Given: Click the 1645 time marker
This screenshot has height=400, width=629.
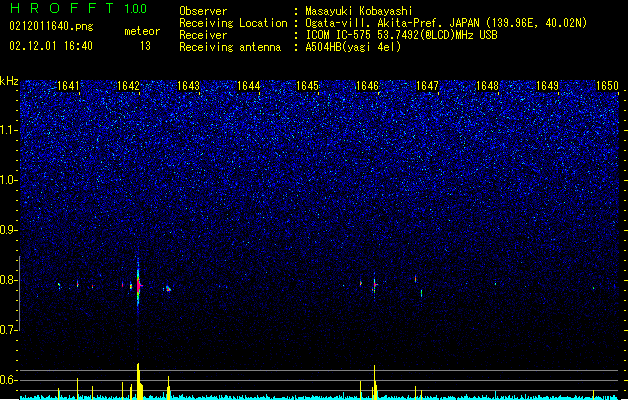Looking at the screenshot, I should tap(307, 86).
